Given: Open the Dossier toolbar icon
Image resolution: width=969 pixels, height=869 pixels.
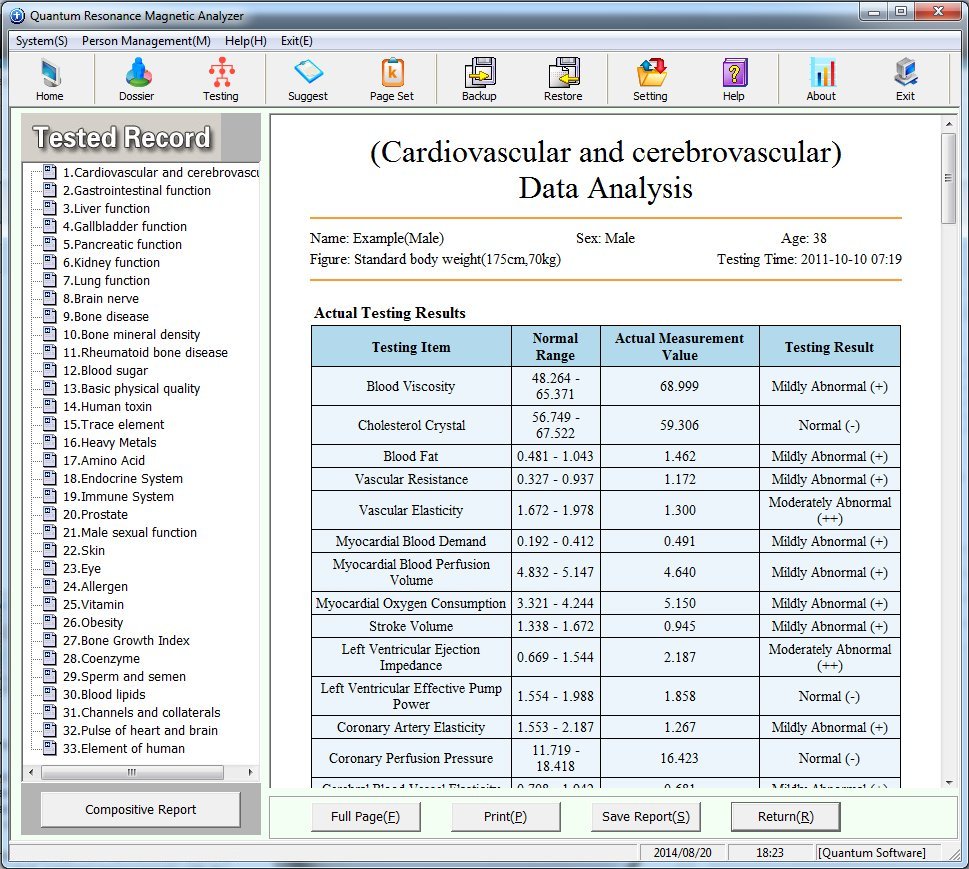Looking at the screenshot, I should click(x=138, y=80).
